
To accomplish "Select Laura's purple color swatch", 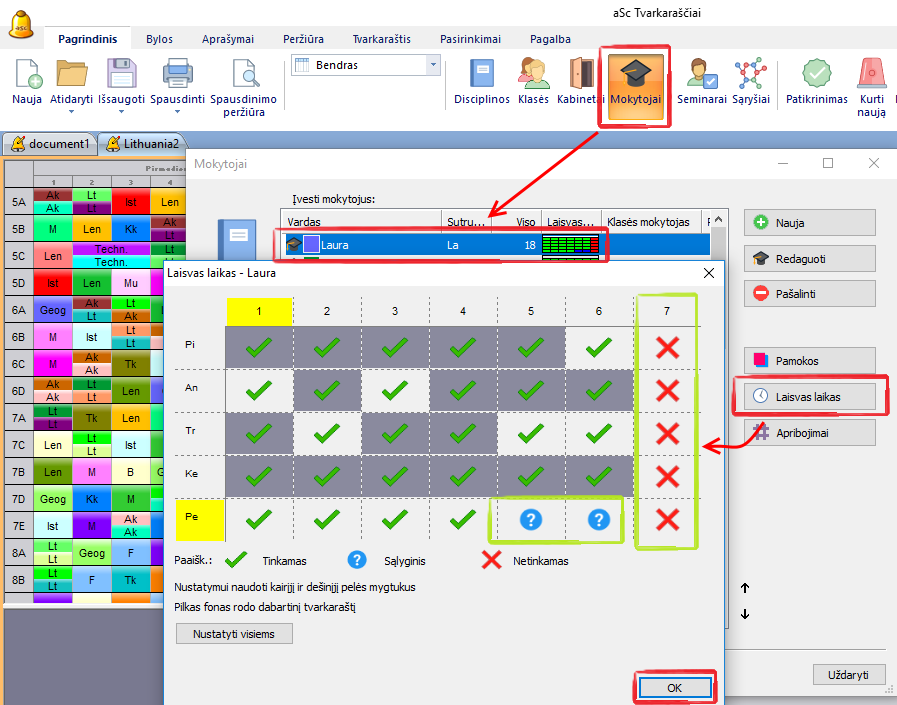I will [x=311, y=244].
